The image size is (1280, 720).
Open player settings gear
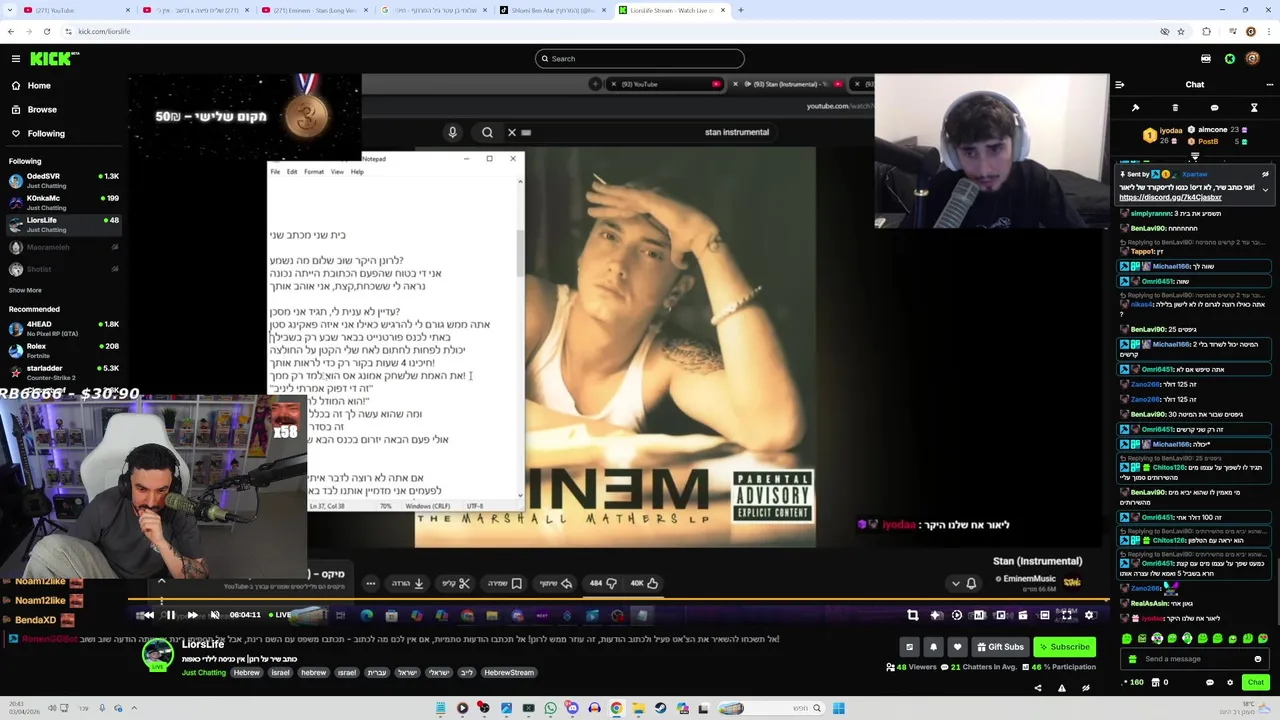pyautogui.click(x=1089, y=615)
